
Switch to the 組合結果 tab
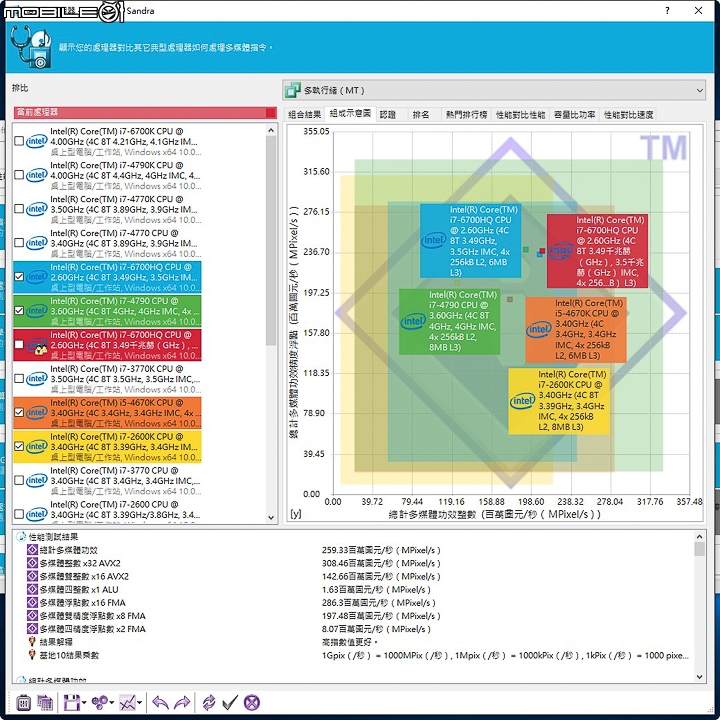pos(304,114)
